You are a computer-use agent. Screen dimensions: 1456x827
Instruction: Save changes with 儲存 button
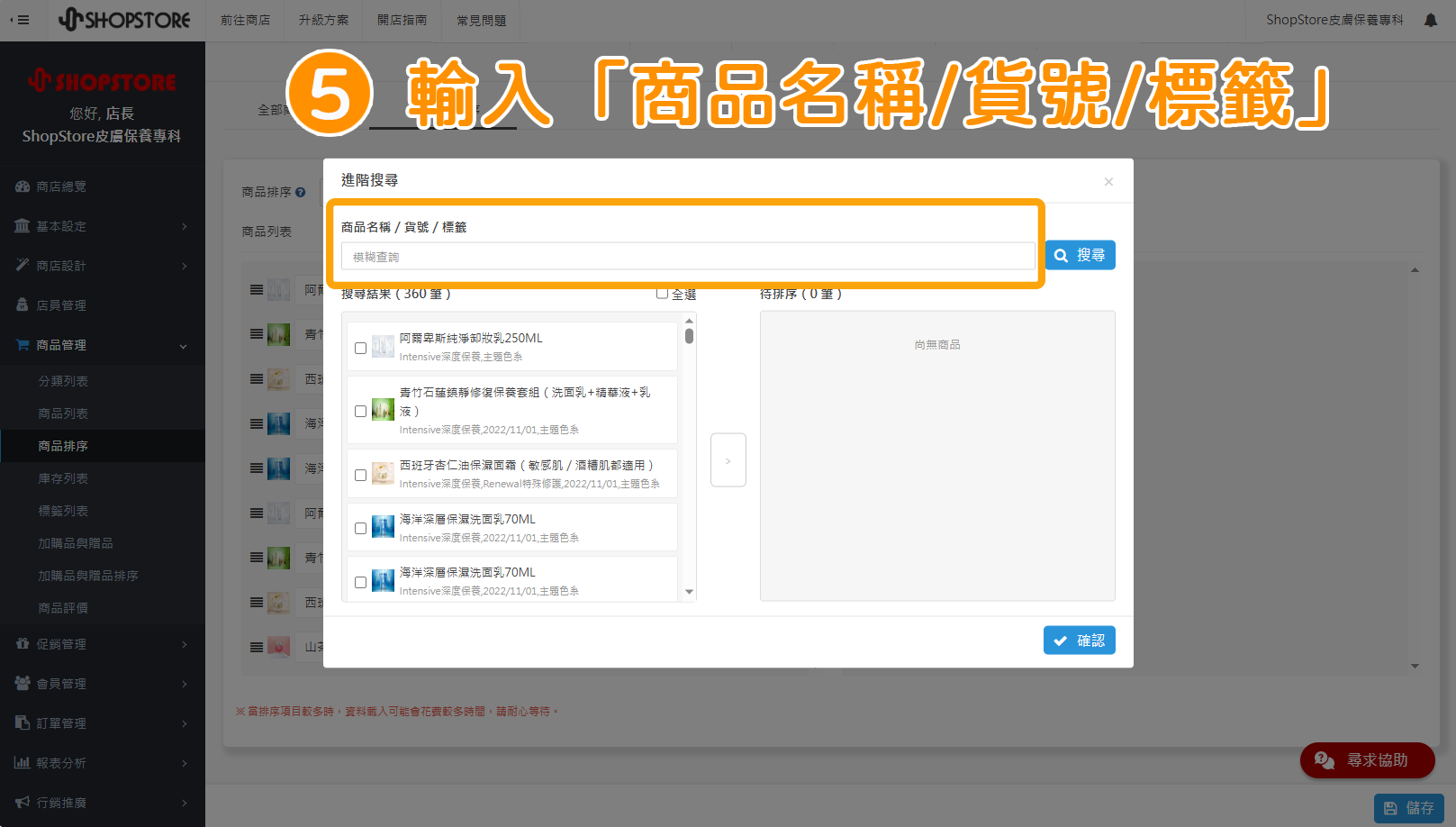pyautogui.click(x=1408, y=808)
